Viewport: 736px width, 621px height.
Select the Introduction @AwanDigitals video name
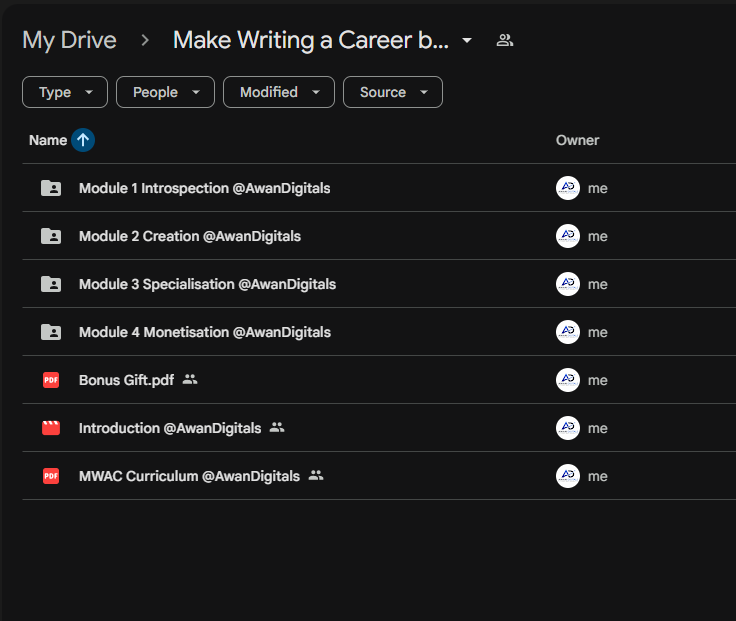[170, 428]
